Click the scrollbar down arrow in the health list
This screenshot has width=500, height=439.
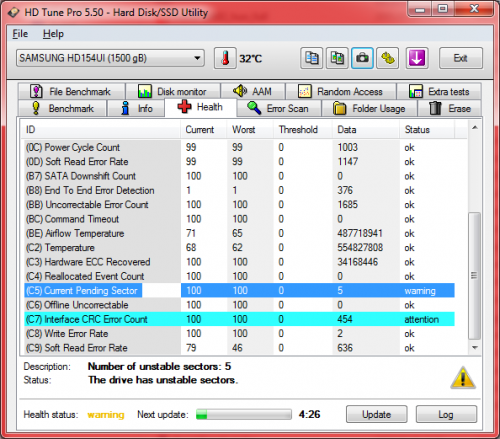475,348
